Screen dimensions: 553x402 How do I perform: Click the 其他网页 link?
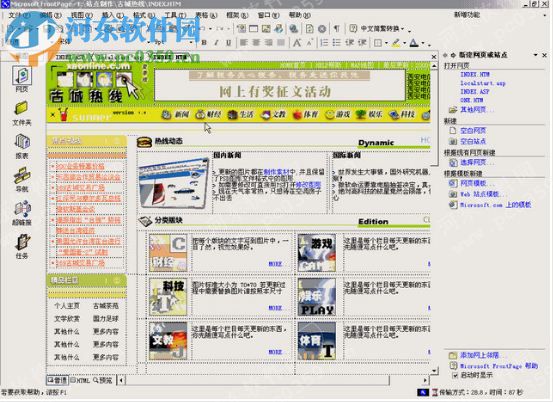tap(476, 110)
